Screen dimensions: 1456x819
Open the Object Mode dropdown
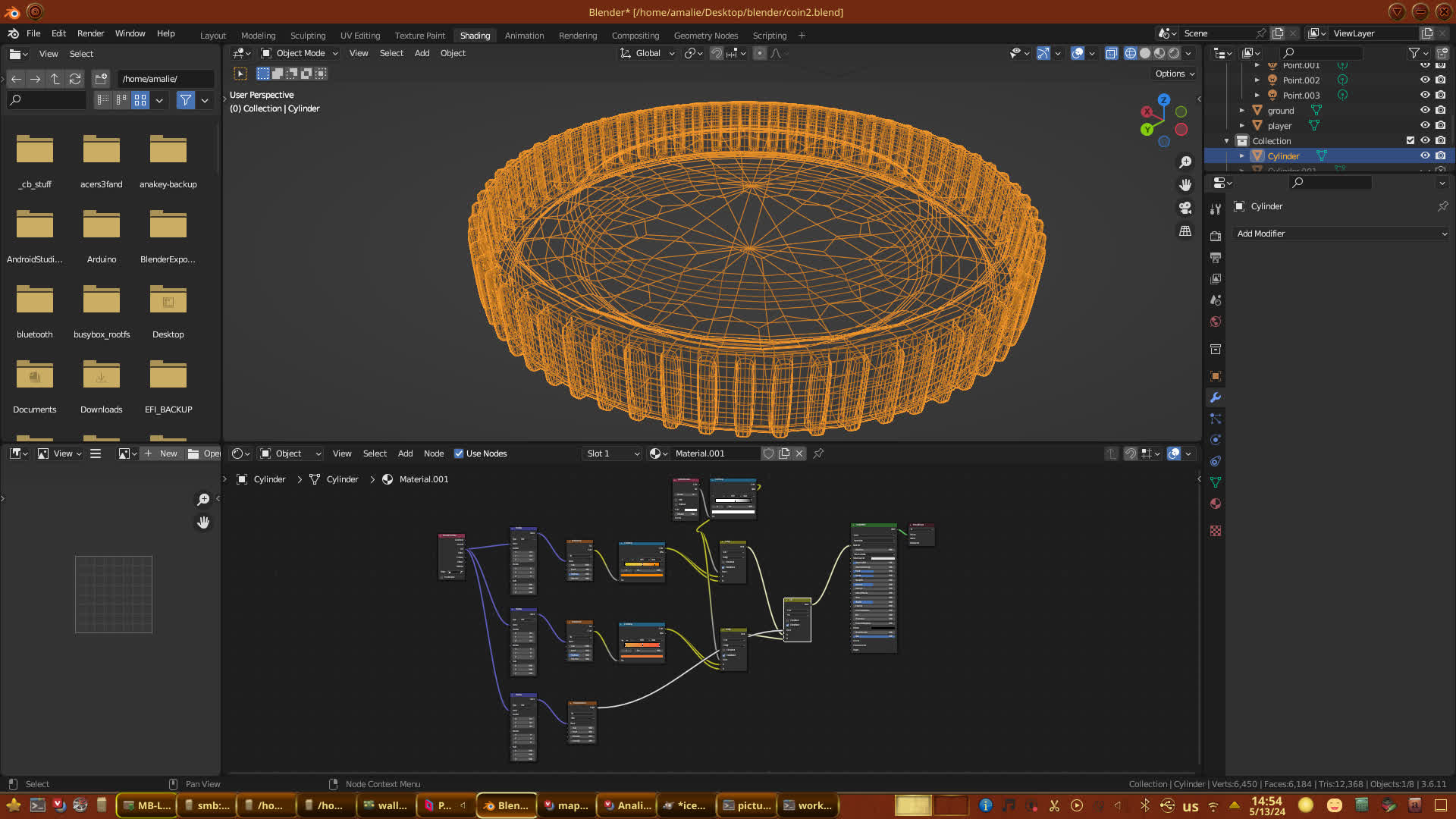click(300, 53)
